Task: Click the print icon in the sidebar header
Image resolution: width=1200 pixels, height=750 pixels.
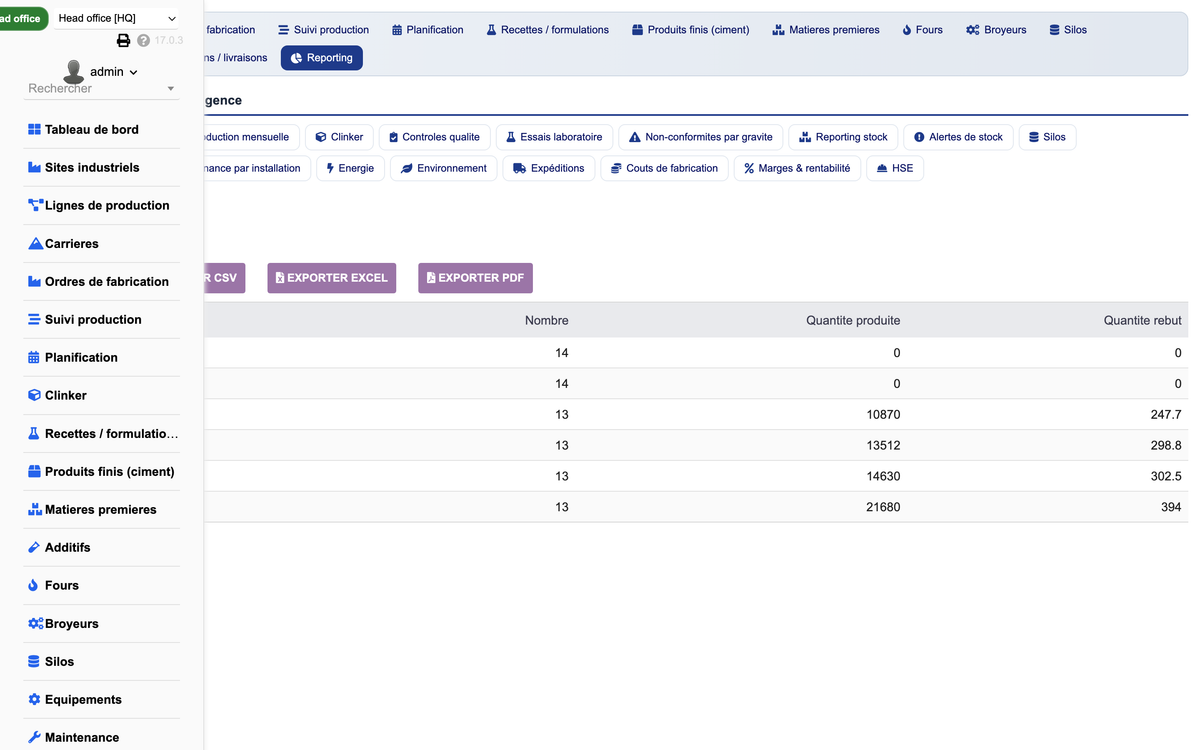Action: [124, 41]
